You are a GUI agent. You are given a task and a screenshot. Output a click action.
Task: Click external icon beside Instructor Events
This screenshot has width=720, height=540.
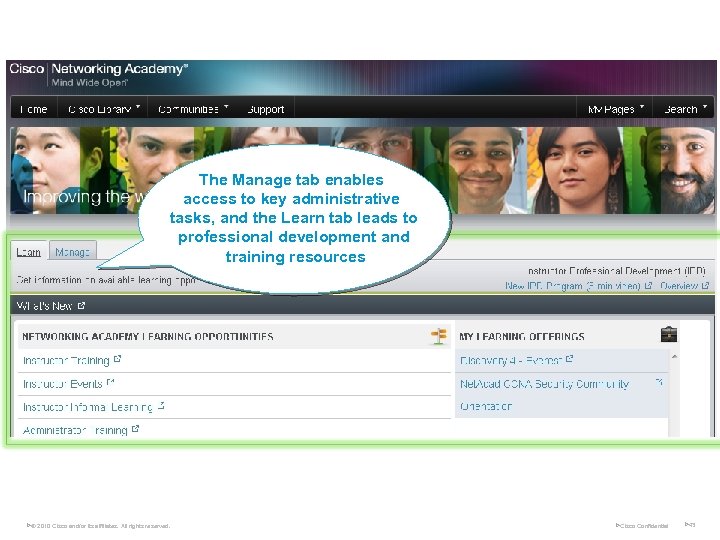coord(110,382)
